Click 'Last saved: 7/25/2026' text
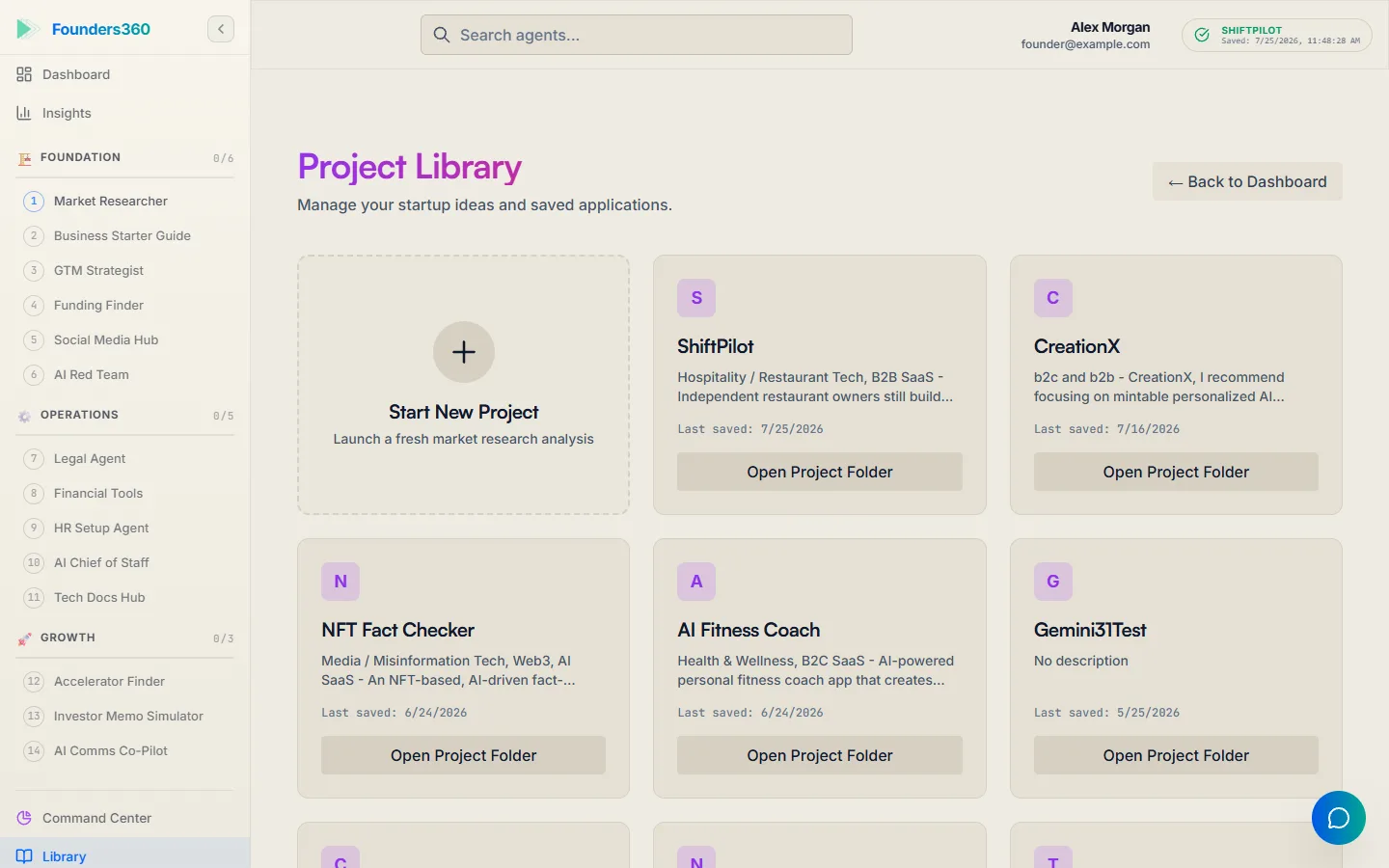Screen dimensions: 1389x868 point(750,429)
